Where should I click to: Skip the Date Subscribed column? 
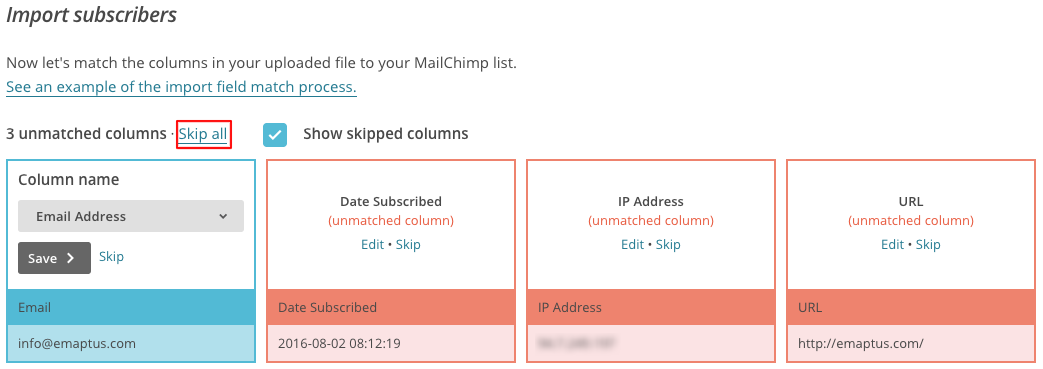pos(408,245)
